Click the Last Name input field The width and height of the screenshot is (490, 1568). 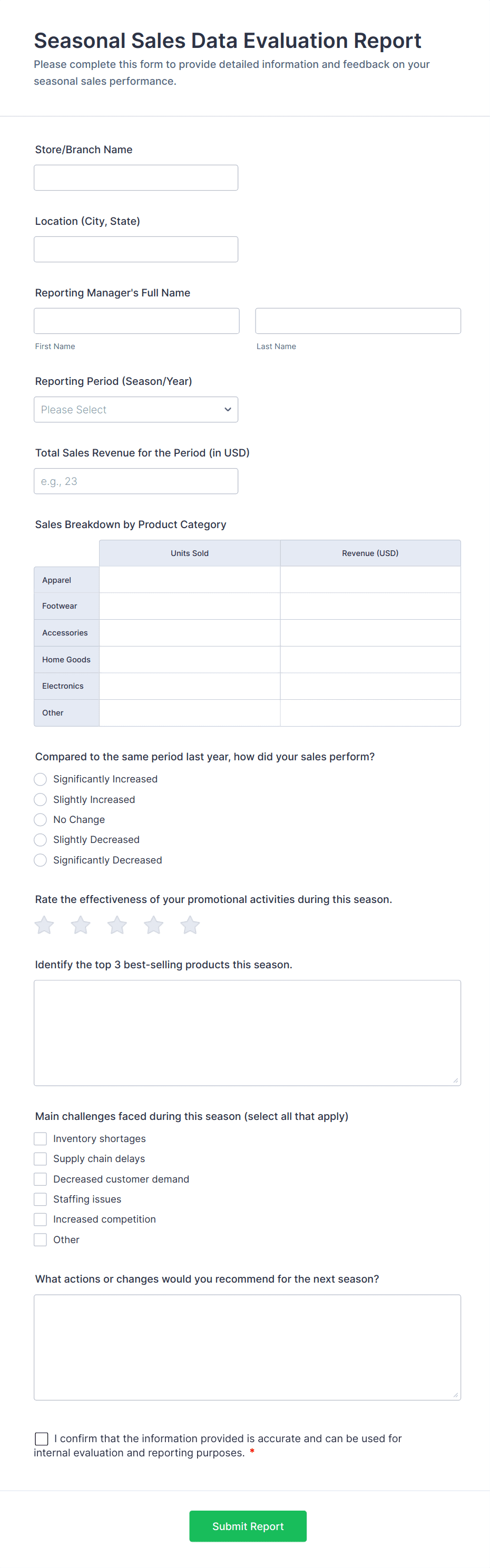click(357, 320)
